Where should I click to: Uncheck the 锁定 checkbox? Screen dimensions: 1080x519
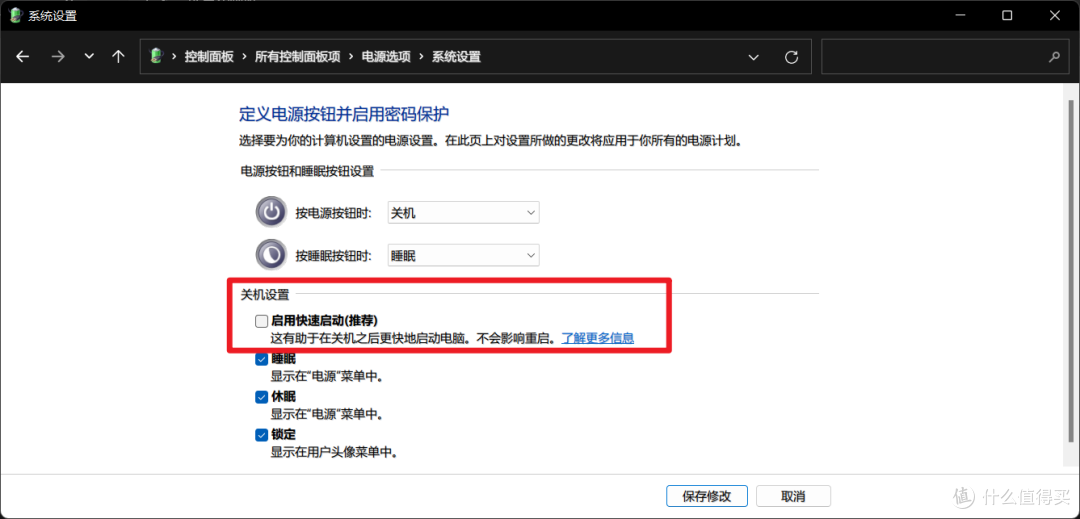261,434
